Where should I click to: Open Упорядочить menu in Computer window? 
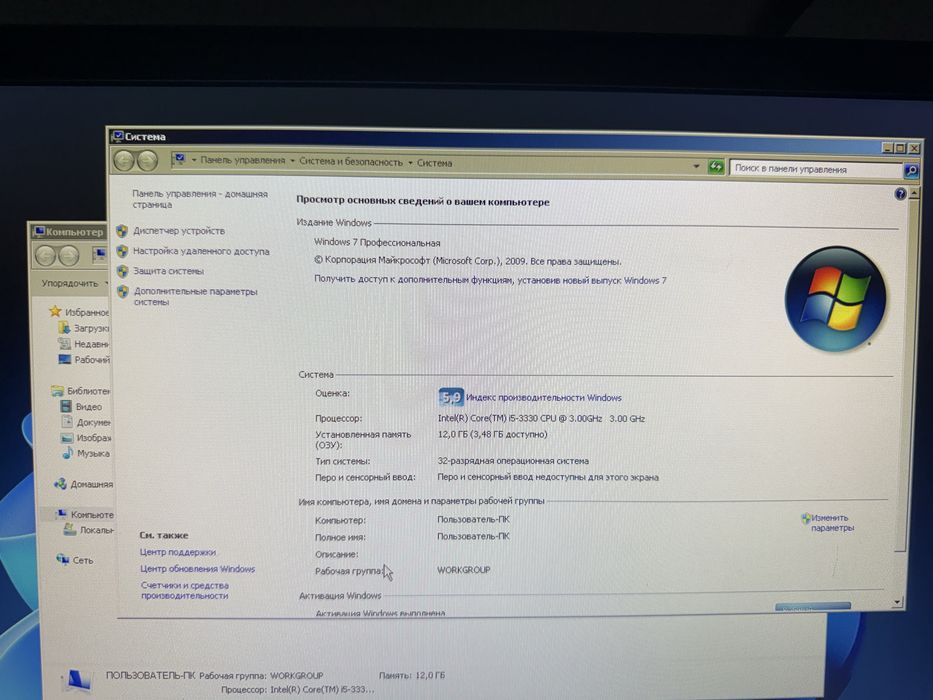pos(70,283)
